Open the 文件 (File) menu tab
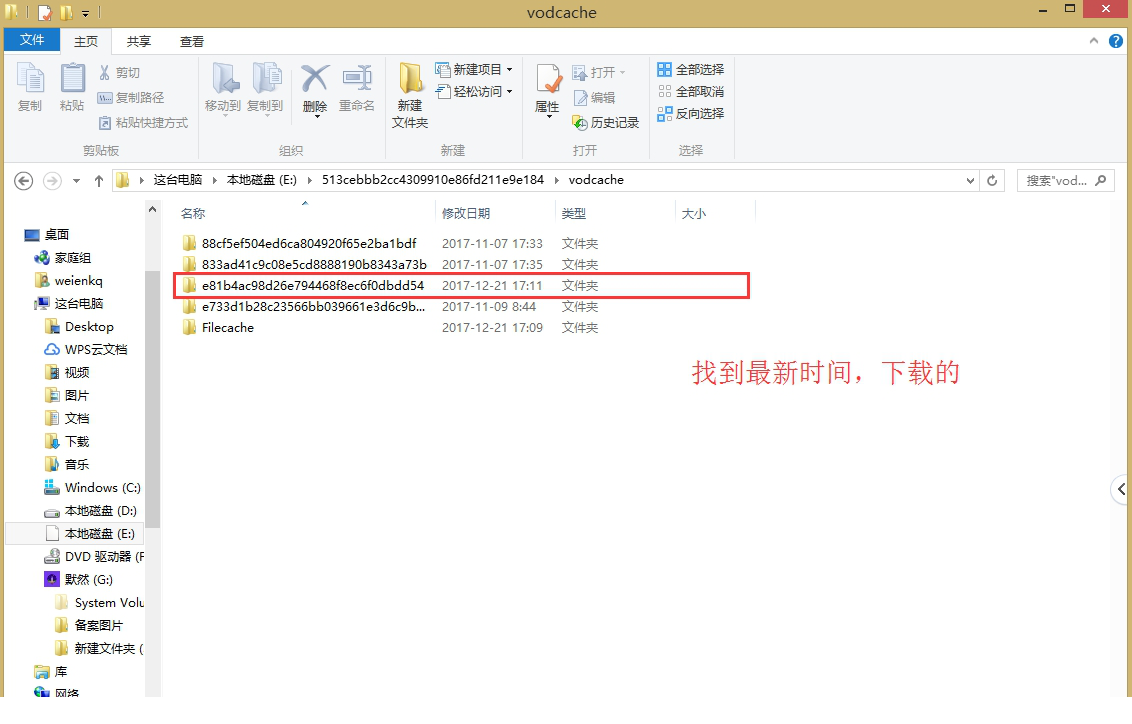The image size is (1132, 724). click(x=32, y=41)
